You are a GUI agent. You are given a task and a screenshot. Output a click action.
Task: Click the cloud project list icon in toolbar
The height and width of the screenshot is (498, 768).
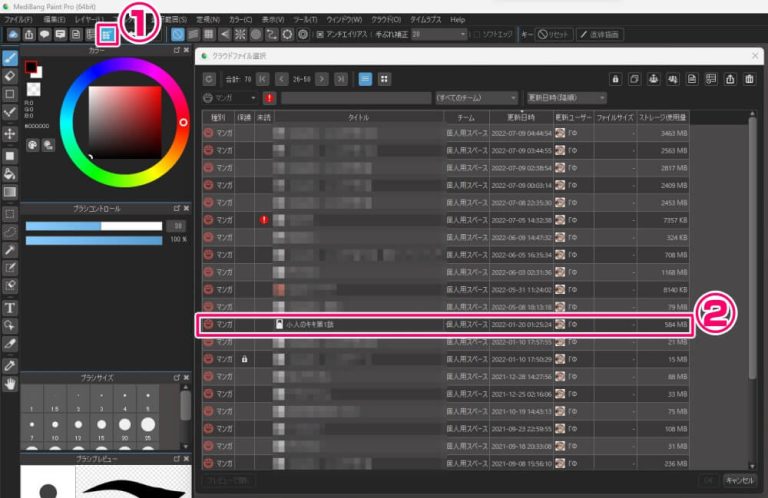[x=107, y=35]
